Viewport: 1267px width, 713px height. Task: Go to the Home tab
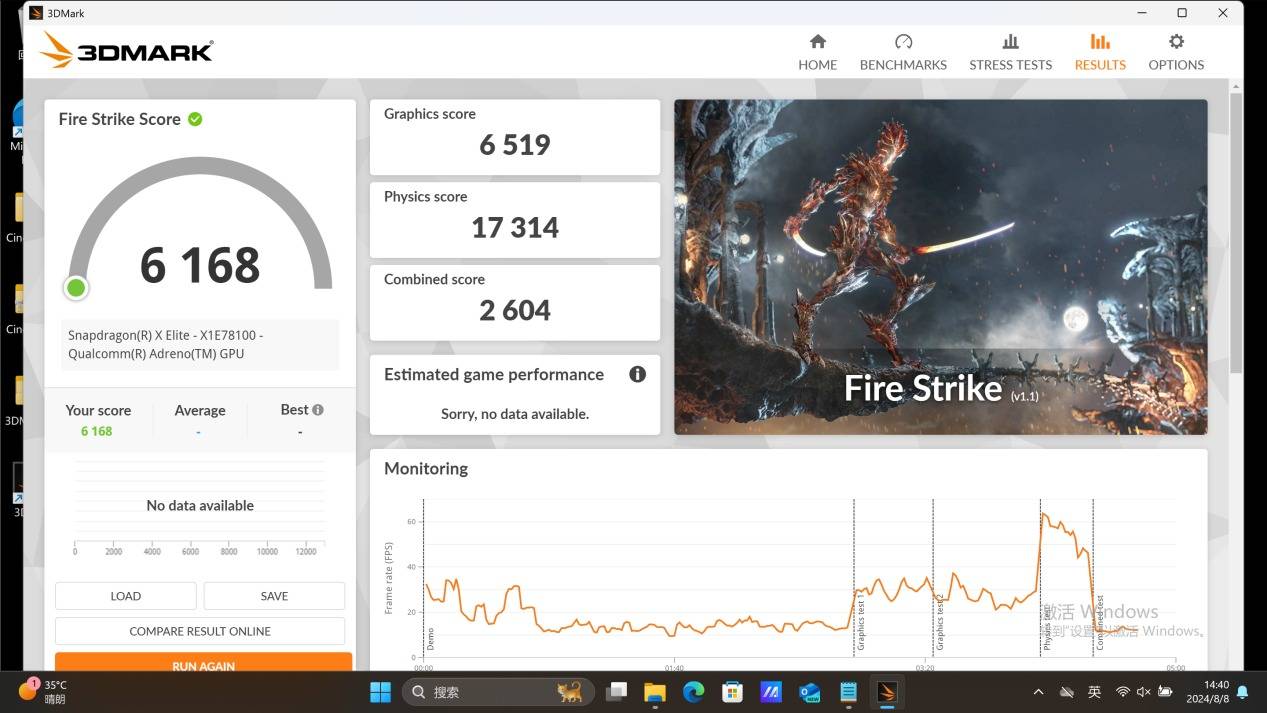pos(817,53)
